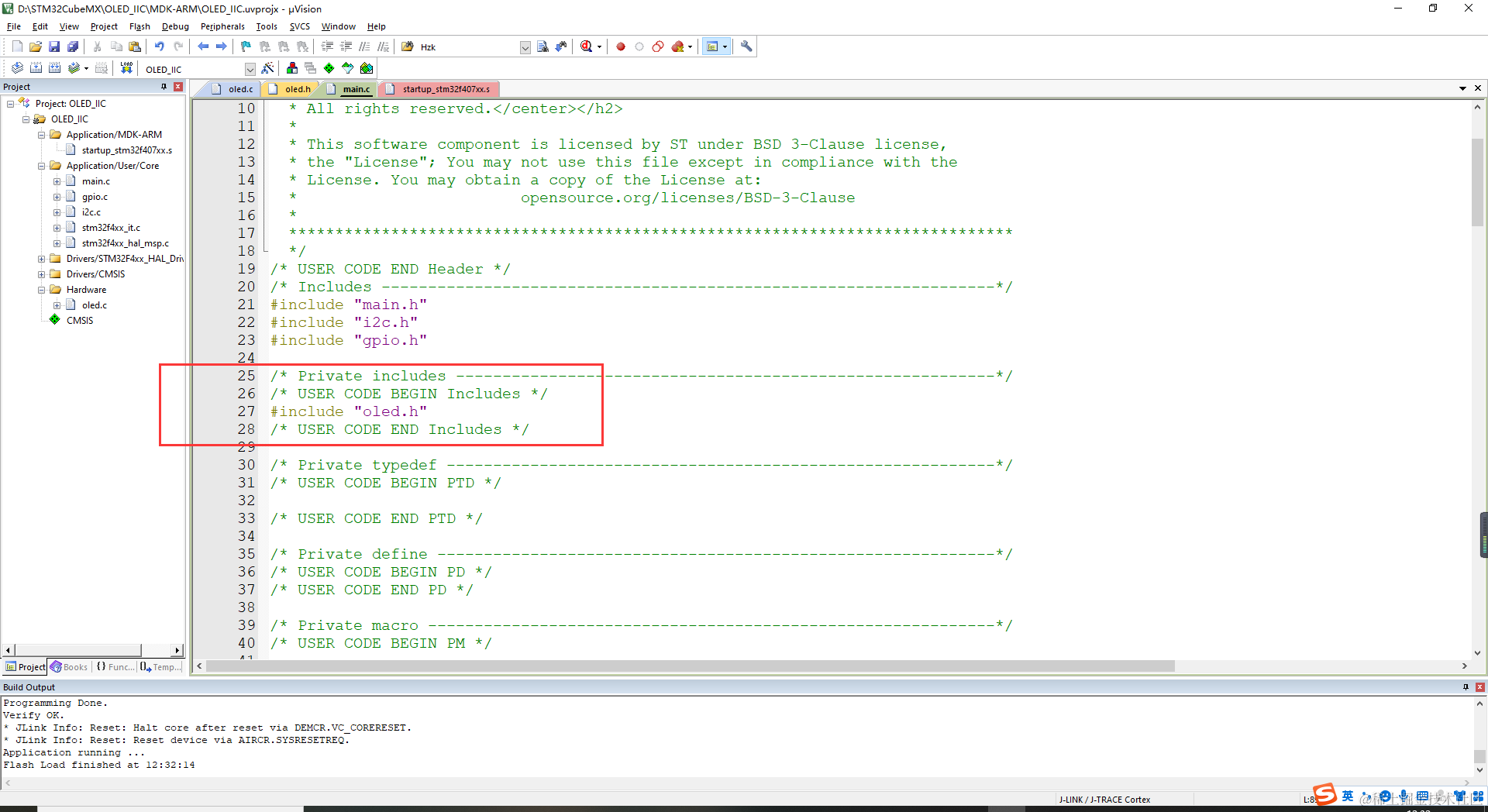
Task: Switch to the Functions panel tab
Action: [x=115, y=667]
